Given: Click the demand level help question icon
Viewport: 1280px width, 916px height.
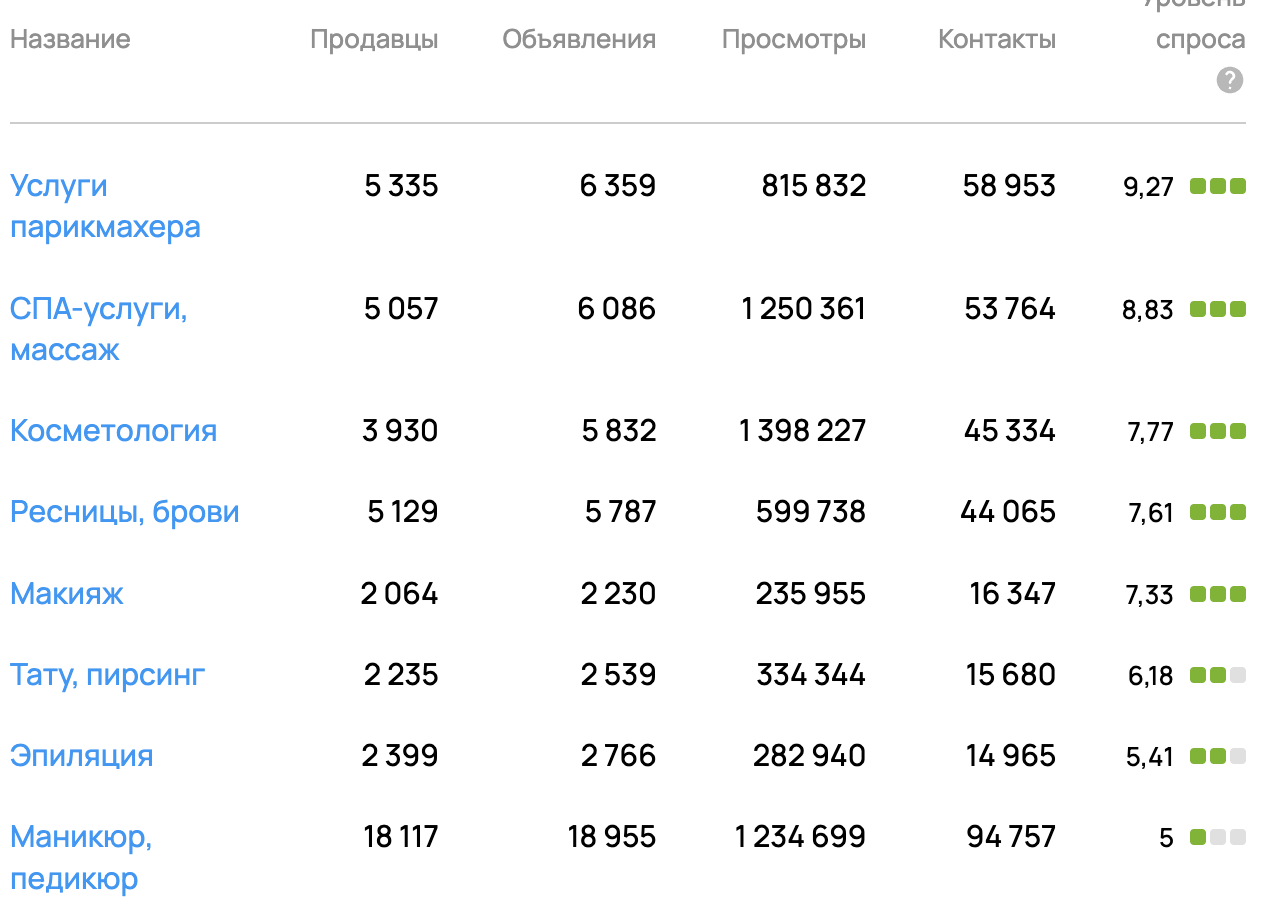Looking at the screenshot, I should click(x=1230, y=81).
